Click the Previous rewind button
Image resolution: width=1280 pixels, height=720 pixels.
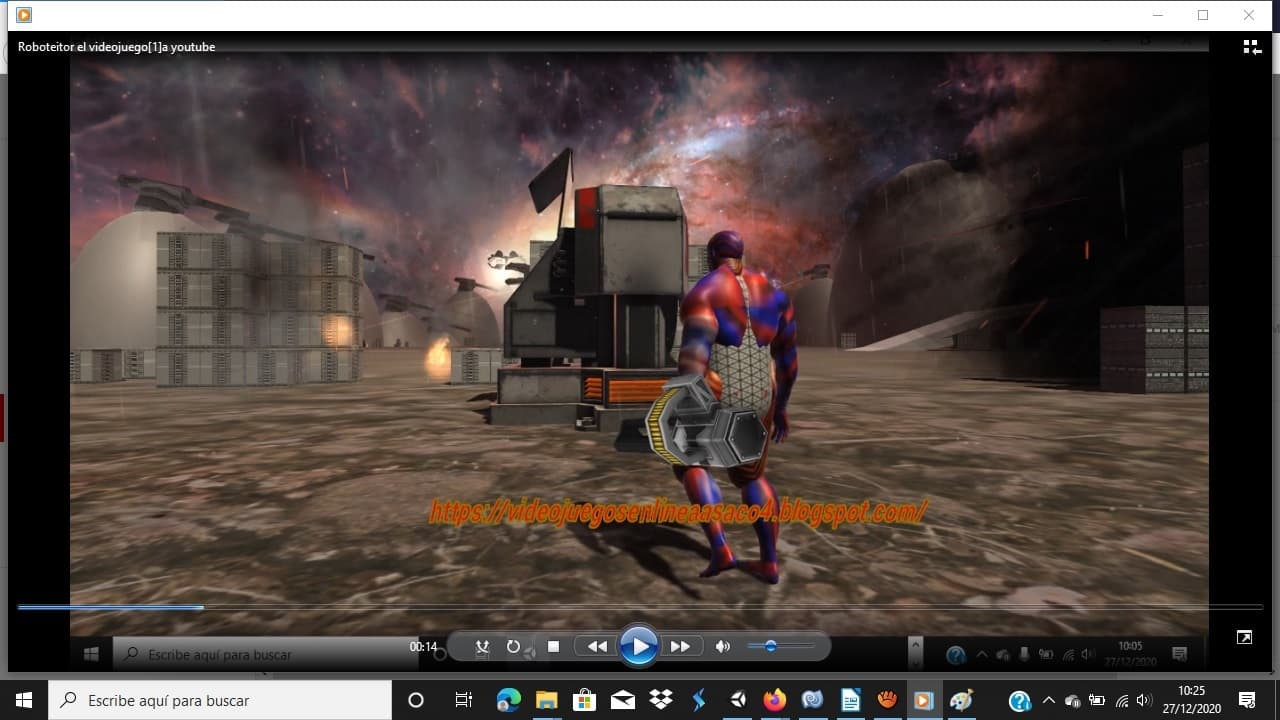tap(597, 647)
